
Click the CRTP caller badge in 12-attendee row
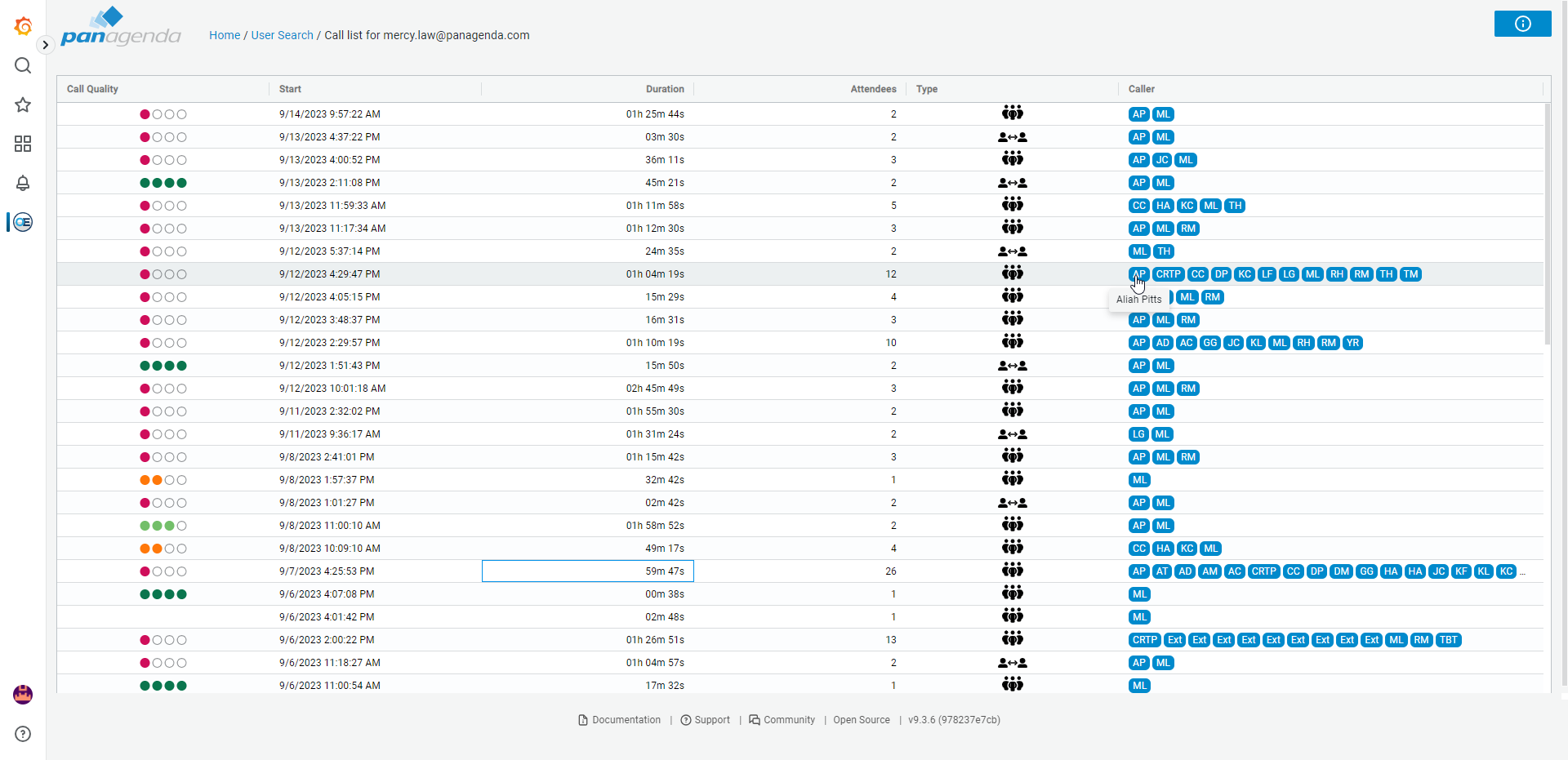tap(1168, 274)
